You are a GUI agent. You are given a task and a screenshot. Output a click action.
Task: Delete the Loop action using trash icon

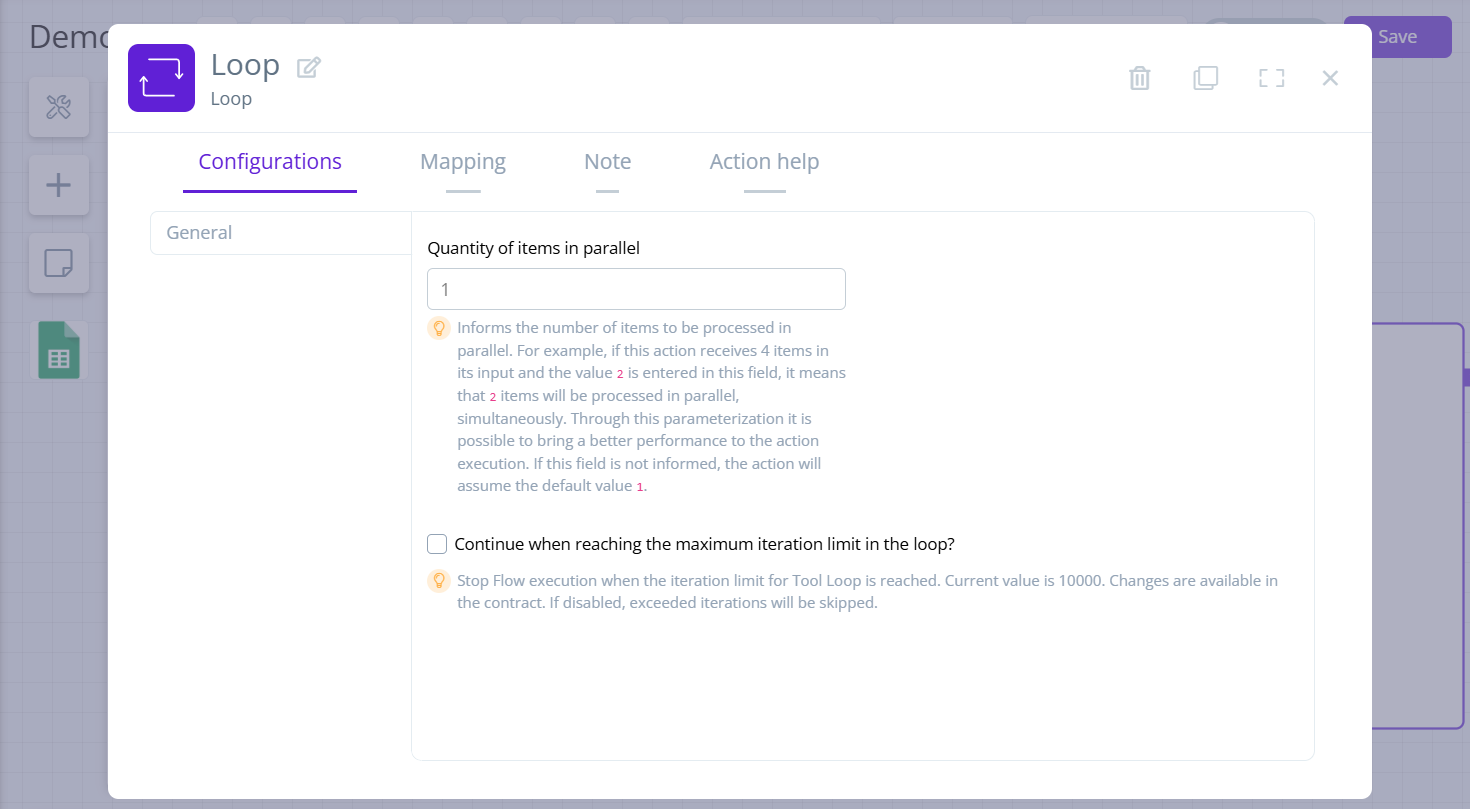tap(1139, 77)
